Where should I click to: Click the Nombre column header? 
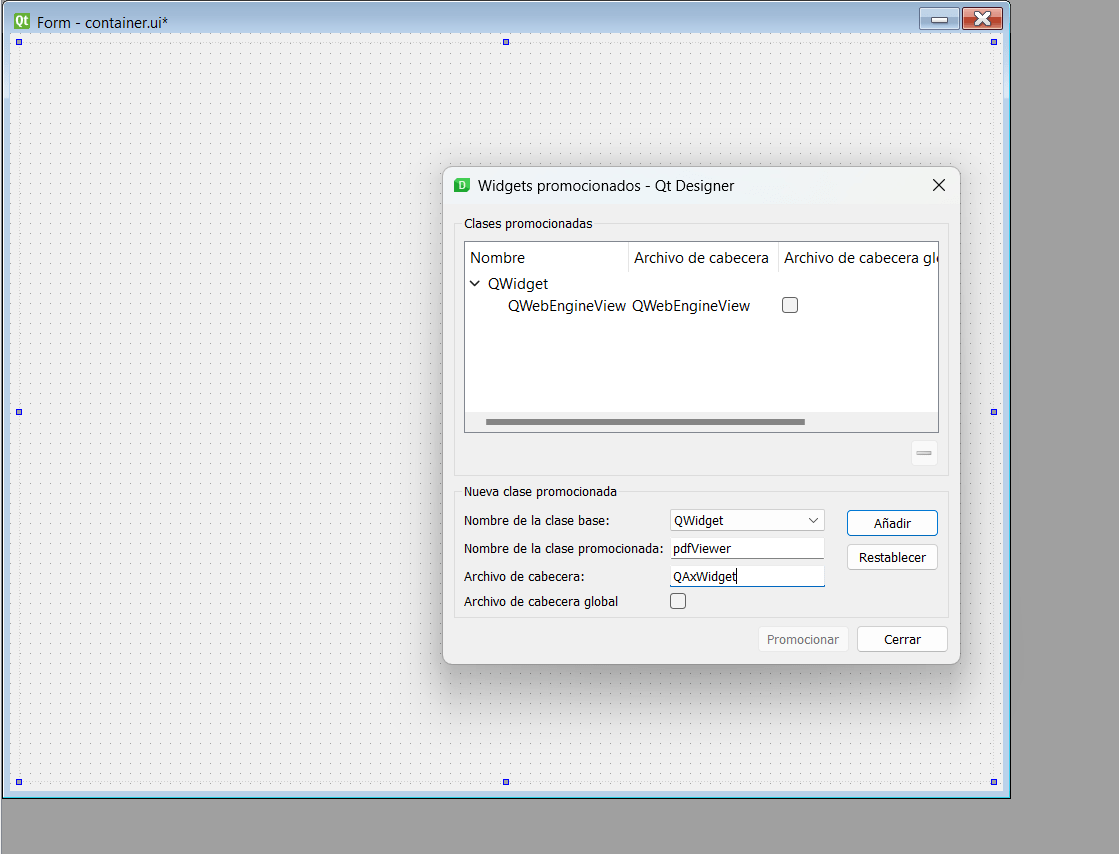coord(546,258)
